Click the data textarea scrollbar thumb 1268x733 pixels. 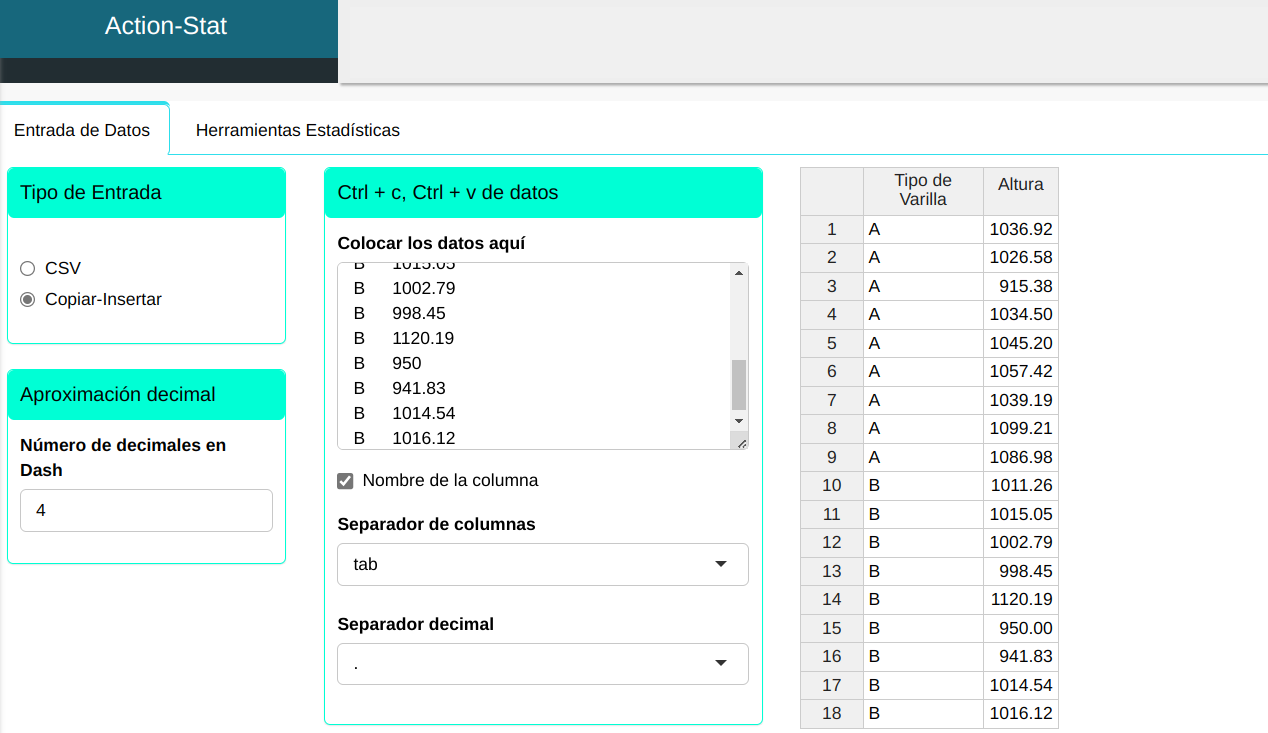pos(739,385)
